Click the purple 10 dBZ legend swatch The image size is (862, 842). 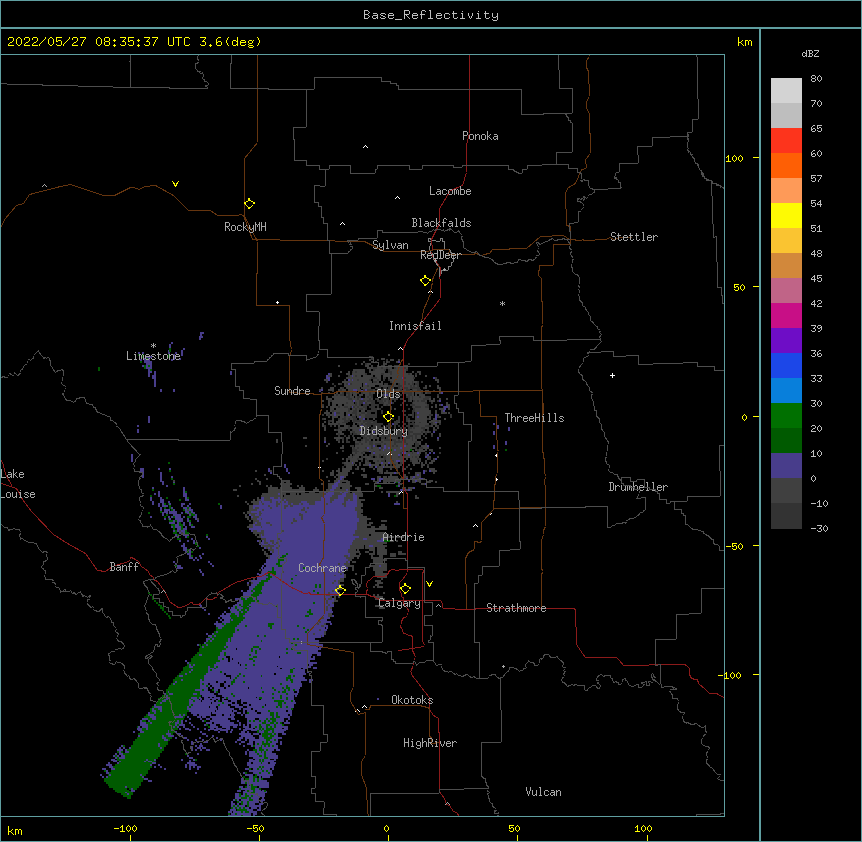point(786,465)
